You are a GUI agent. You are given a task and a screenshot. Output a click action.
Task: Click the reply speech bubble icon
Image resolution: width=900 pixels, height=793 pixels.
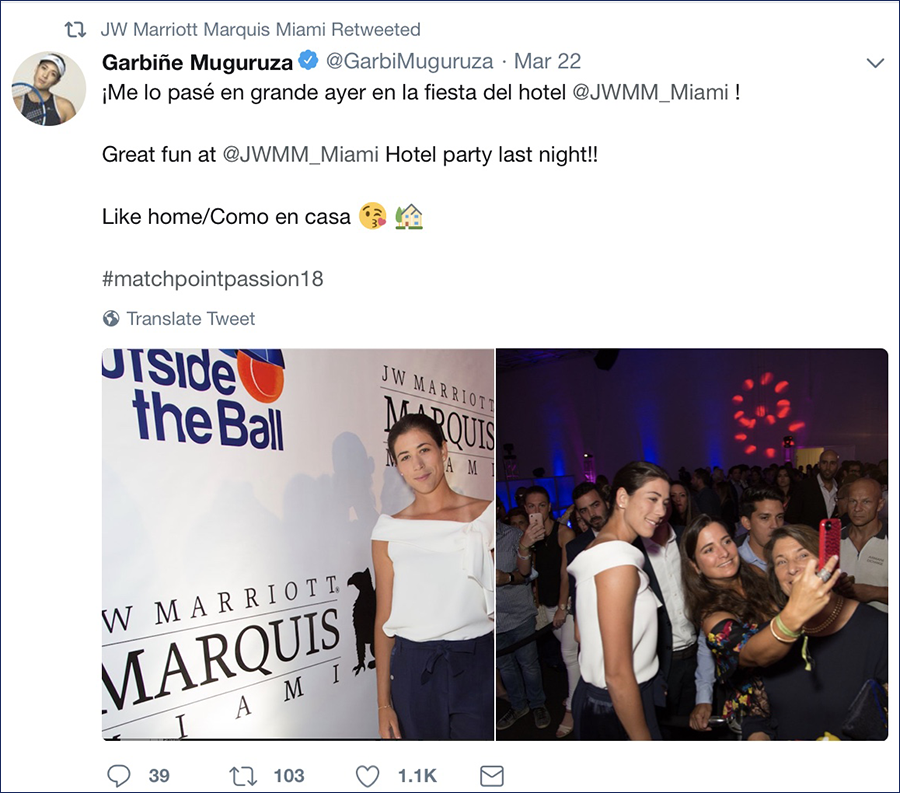click(119, 776)
